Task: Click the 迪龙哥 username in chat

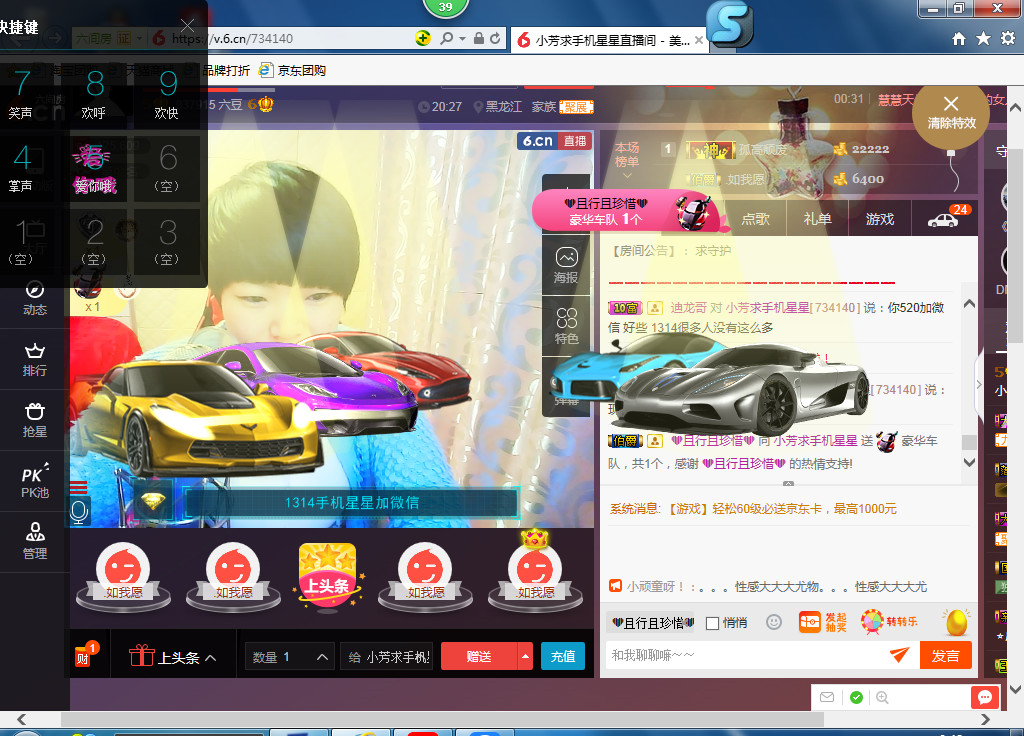Action: pyautogui.click(x=688, y=308)
